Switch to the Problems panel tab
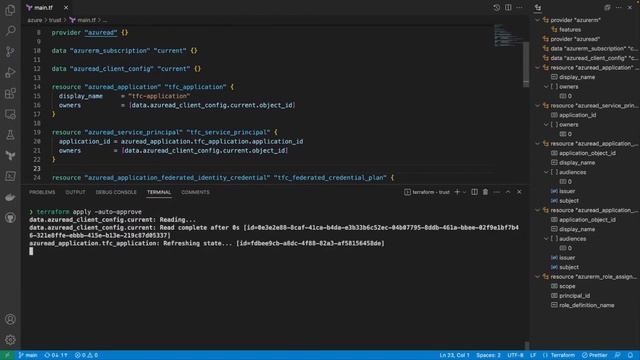 pos(42,192)
